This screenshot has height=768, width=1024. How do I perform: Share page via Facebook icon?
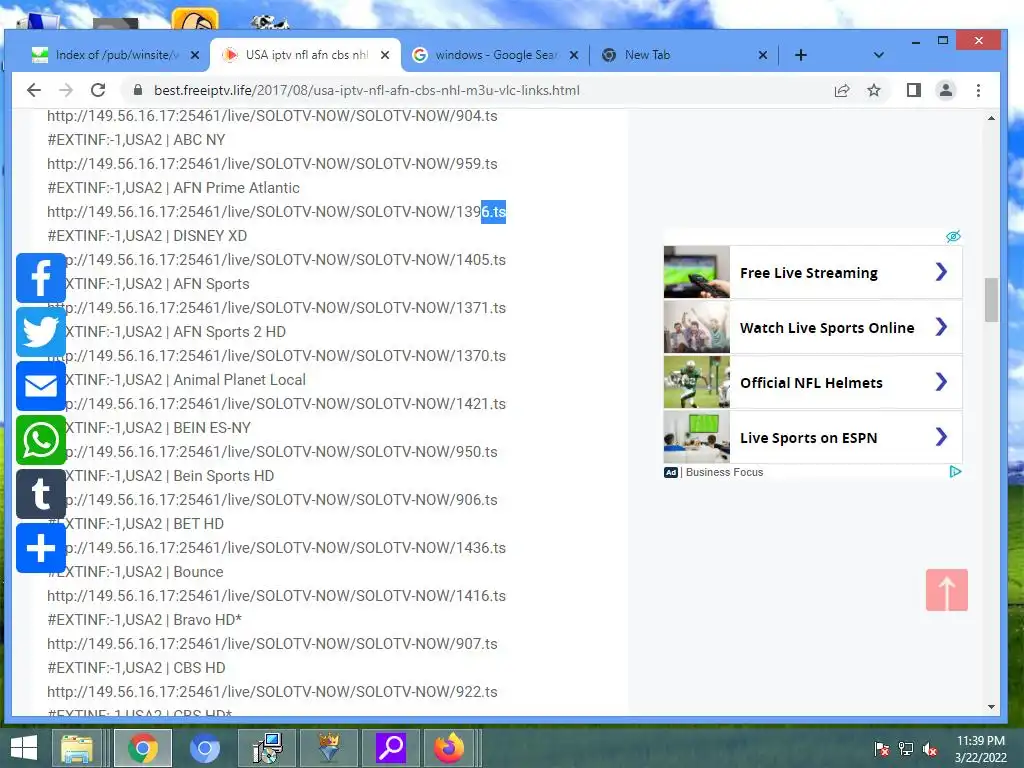tap(40, 278)
